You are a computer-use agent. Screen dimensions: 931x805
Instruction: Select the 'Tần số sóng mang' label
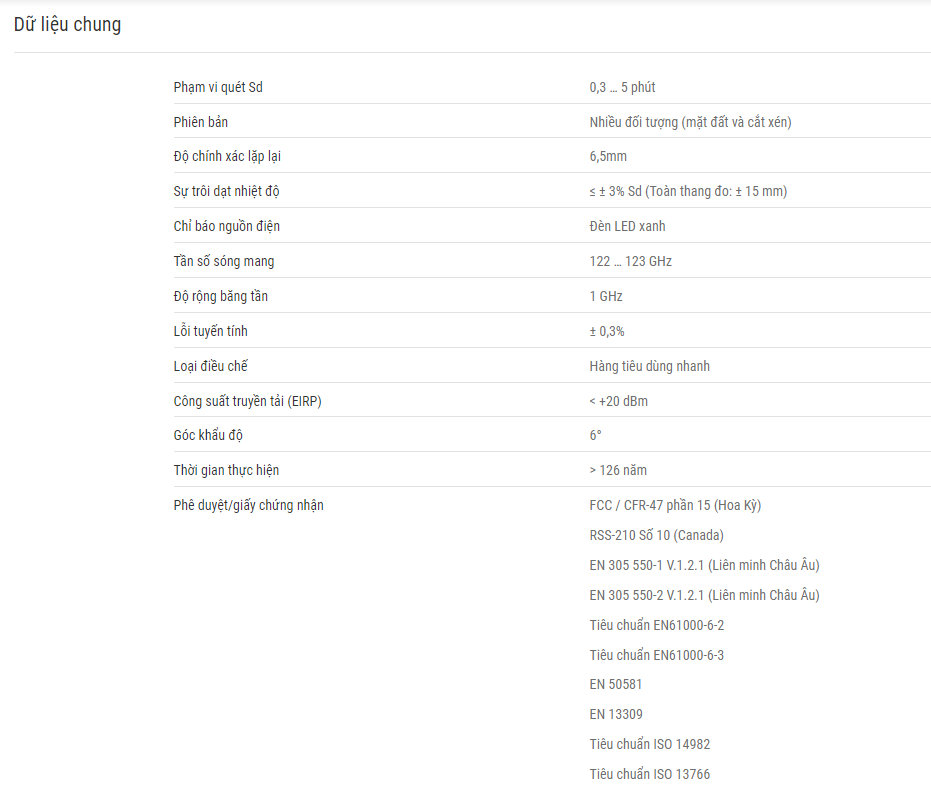[x=224, y=261]
